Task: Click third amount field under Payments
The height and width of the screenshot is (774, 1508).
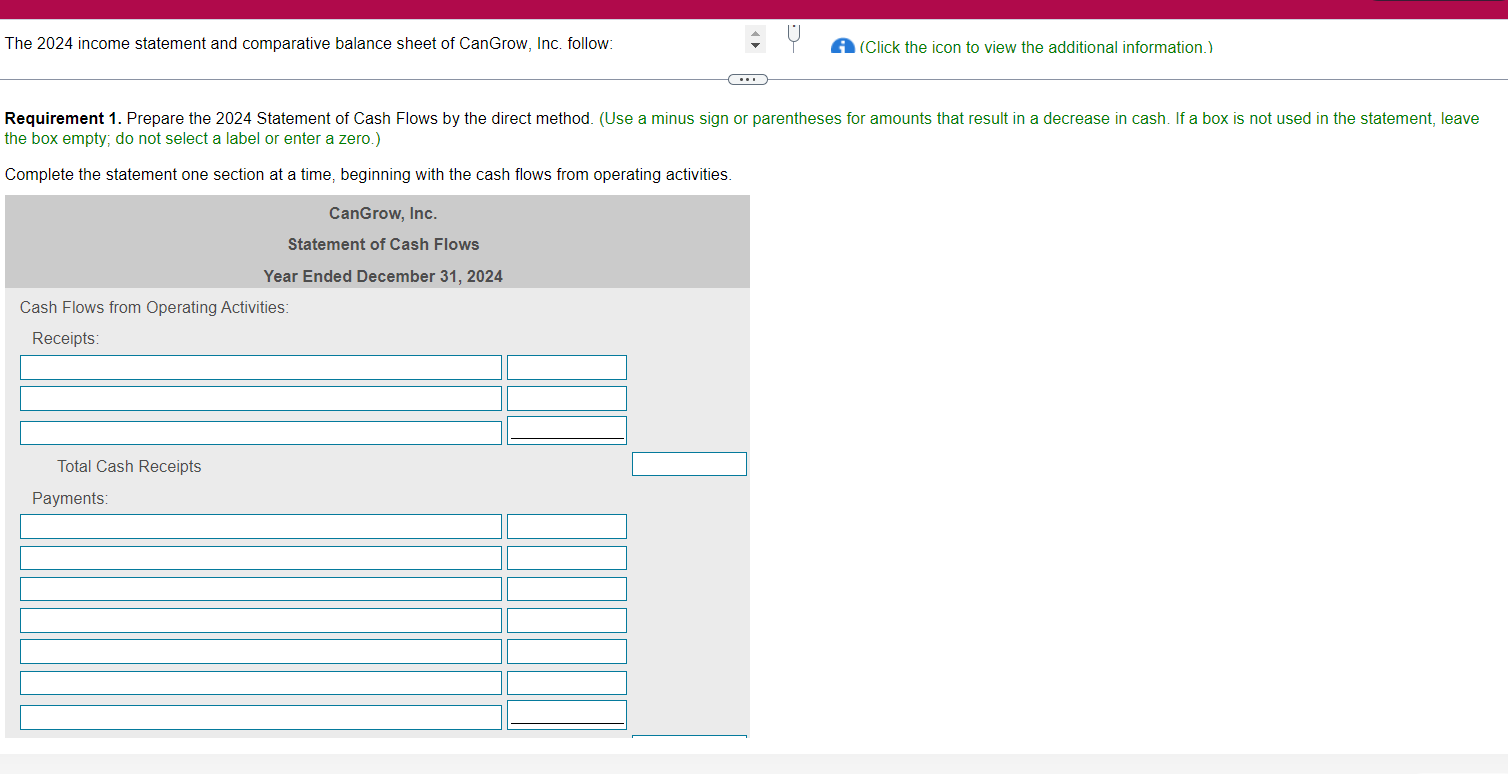Action: tap(567, 589)
